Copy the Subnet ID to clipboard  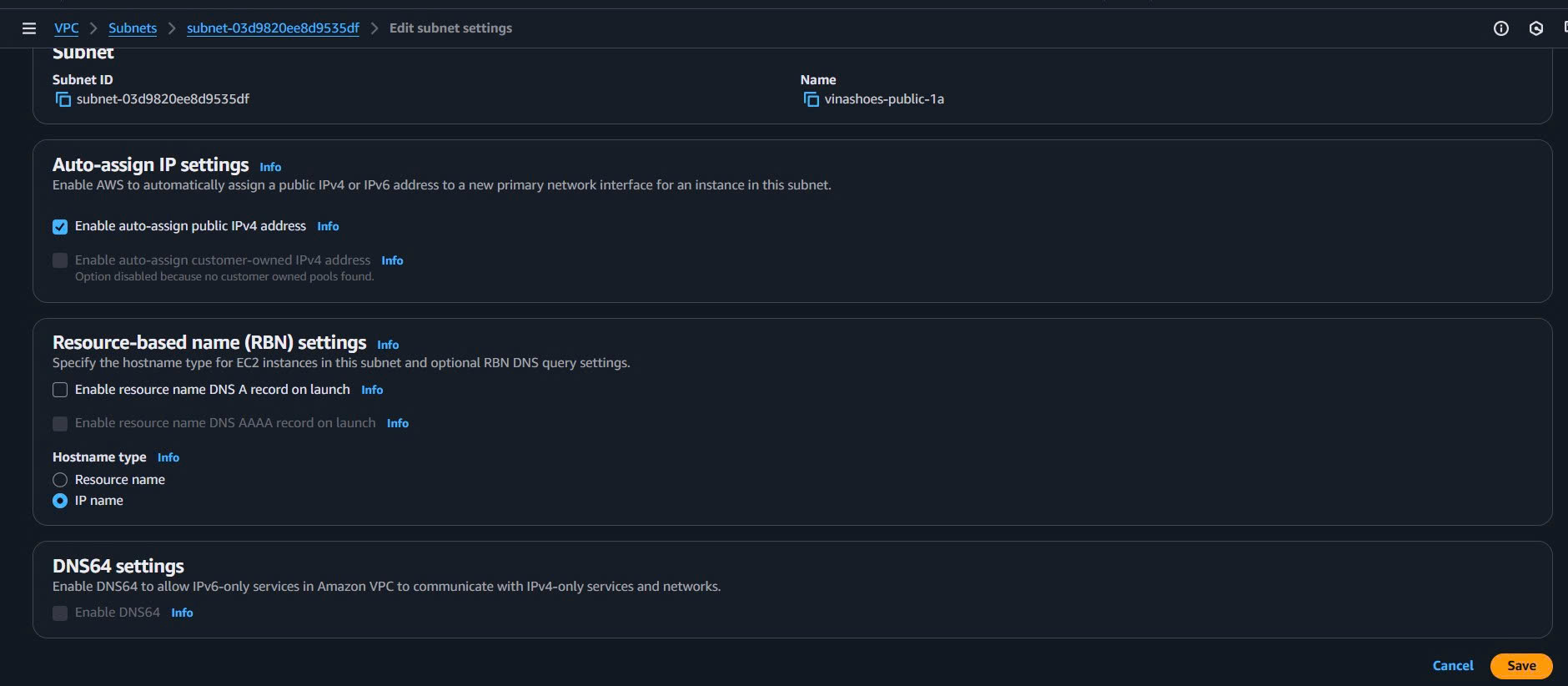62,98
